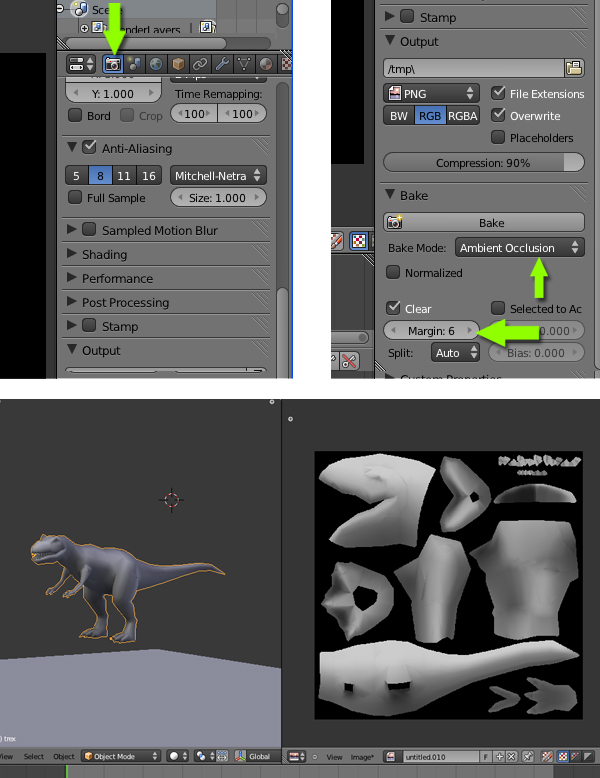
Task: Click the pin image icon in UV editor
Action: point(528,757)
